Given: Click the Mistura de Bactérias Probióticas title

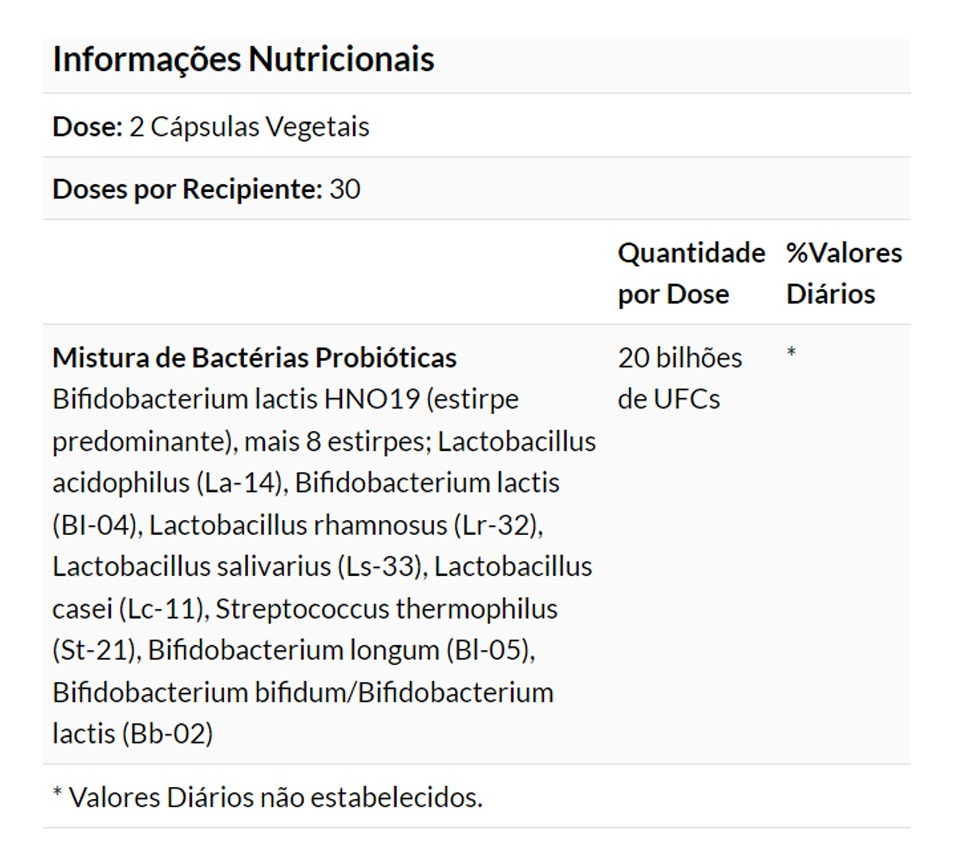Looking at the screenshot, I should [254, 357].
